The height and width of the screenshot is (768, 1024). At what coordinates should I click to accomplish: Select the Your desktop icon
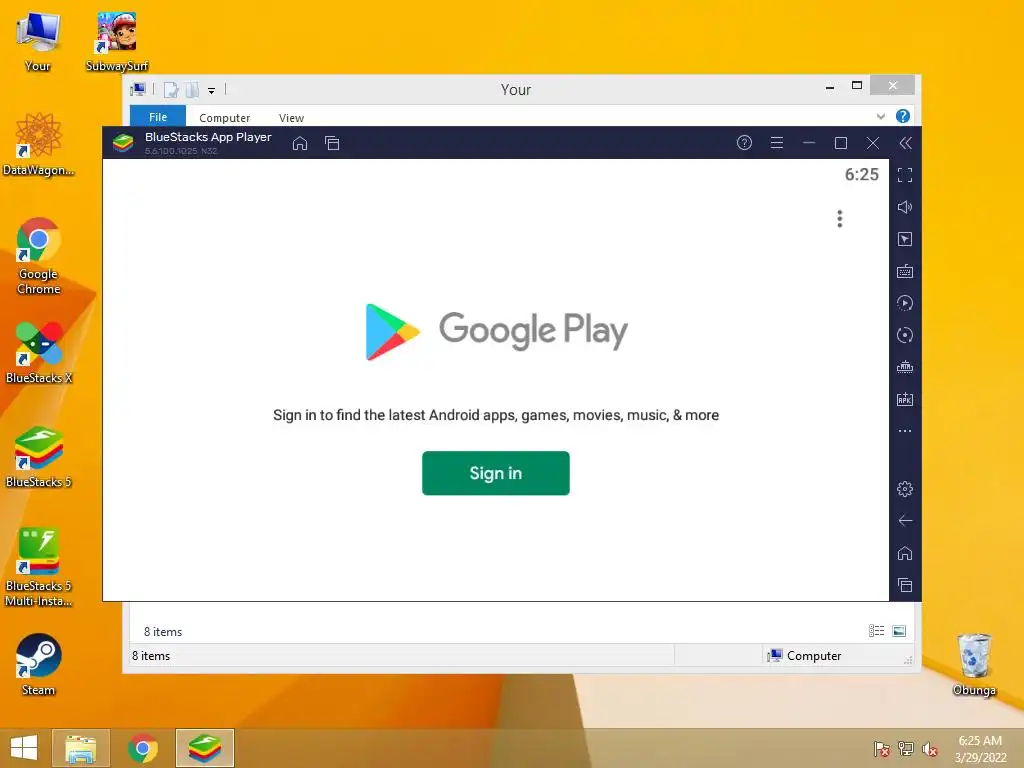pyautogui.click(x=38, y=40)
